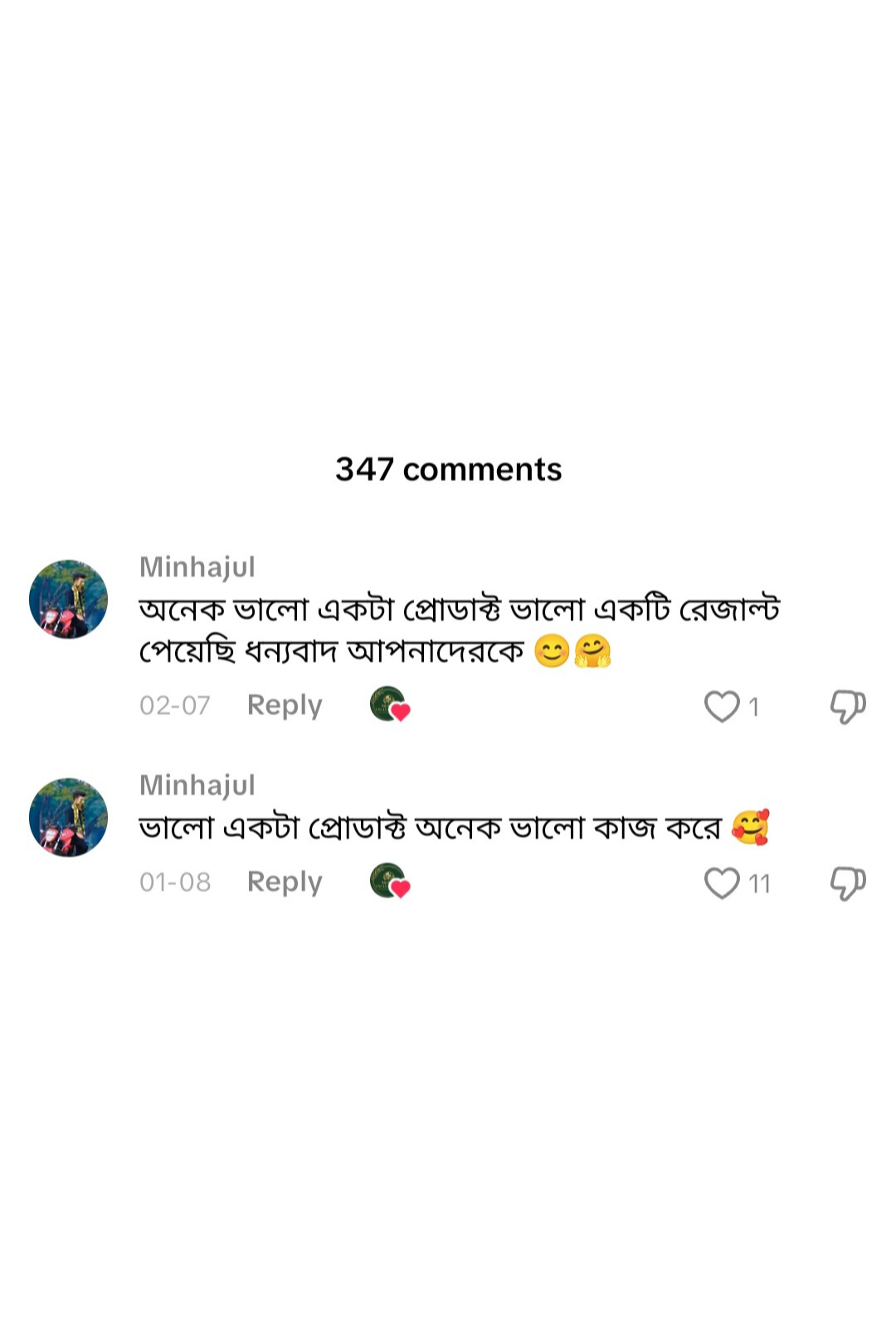Open Minhajul's avatar on the 01-08 comment
Image resolution: width=896 pixels, height=1344 pixels.
(x=68, y=817)
